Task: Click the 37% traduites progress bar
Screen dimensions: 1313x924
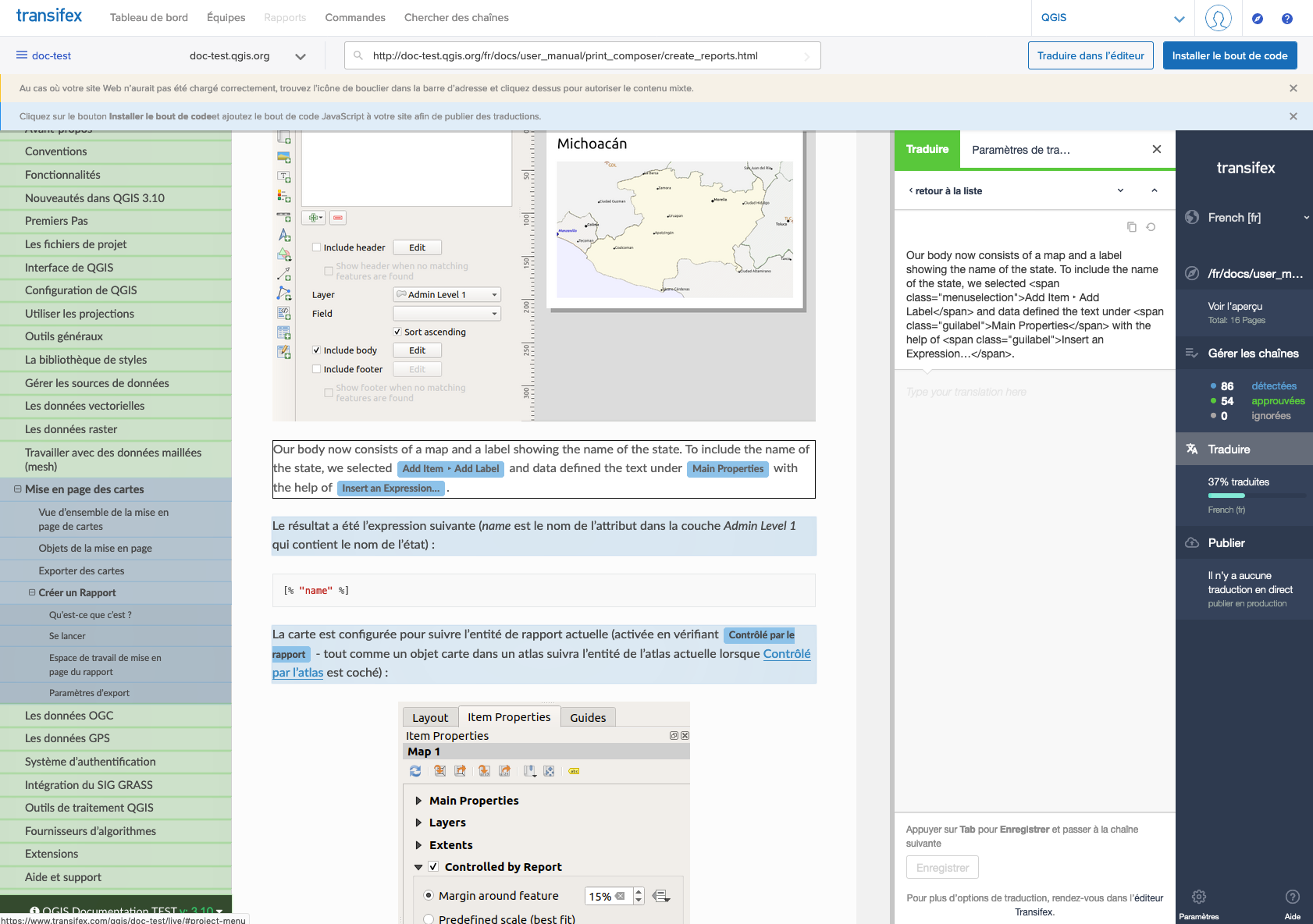Action: pos(1257,496)
